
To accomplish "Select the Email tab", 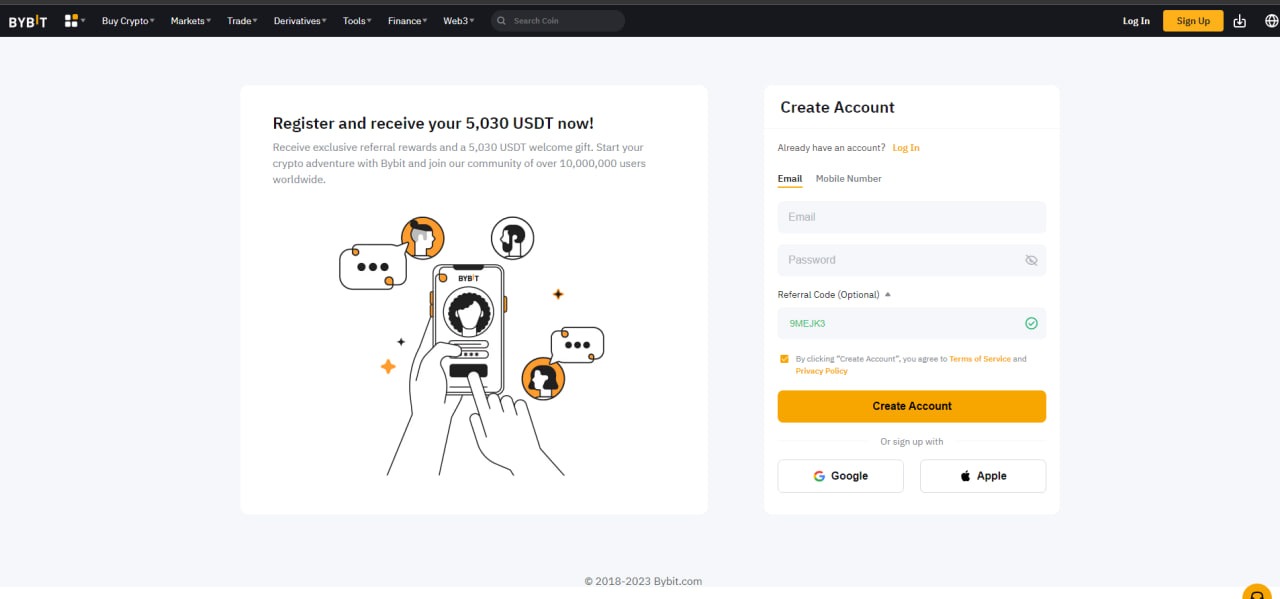I will tap(790, 178).
